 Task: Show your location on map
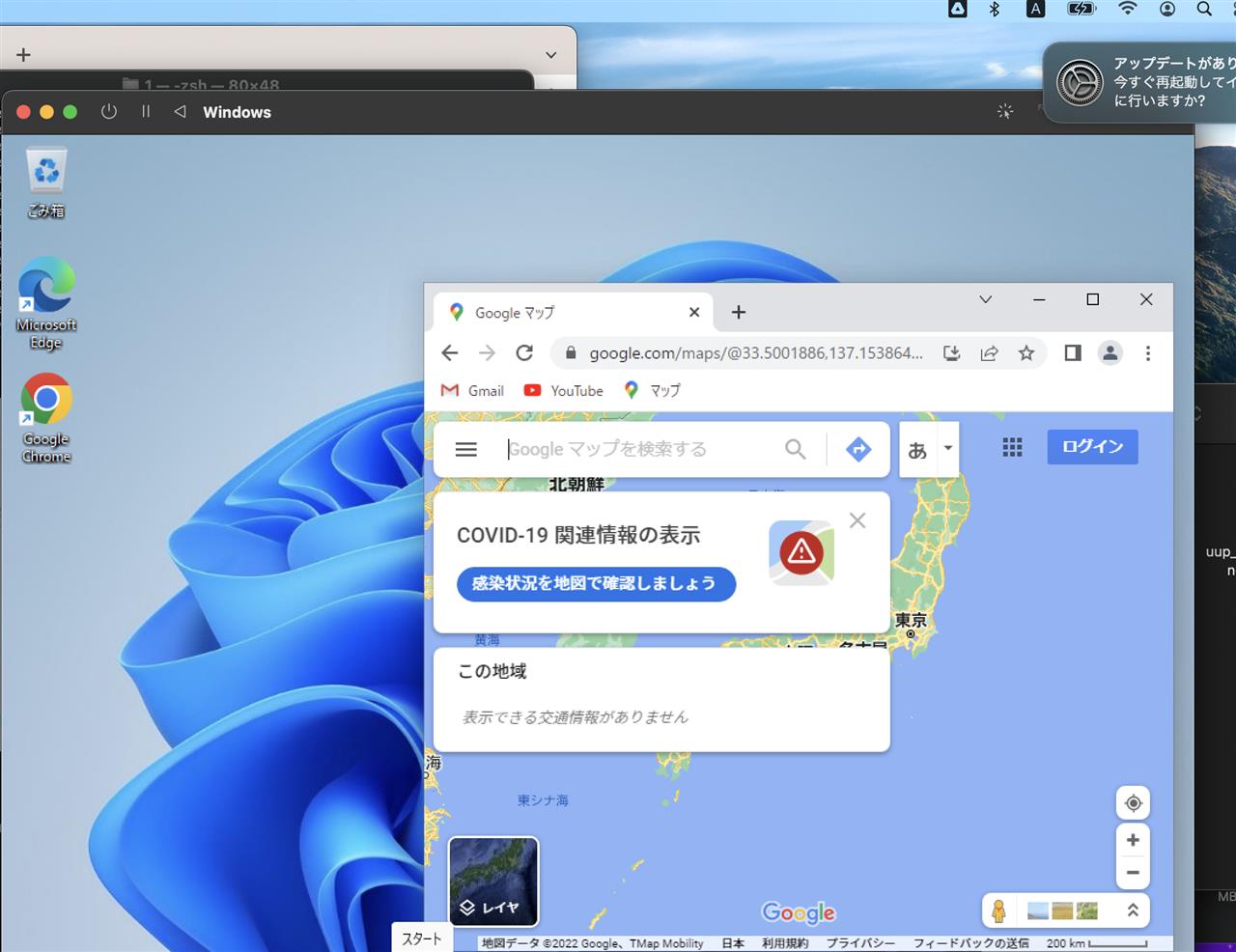(x=1134, y=803)
